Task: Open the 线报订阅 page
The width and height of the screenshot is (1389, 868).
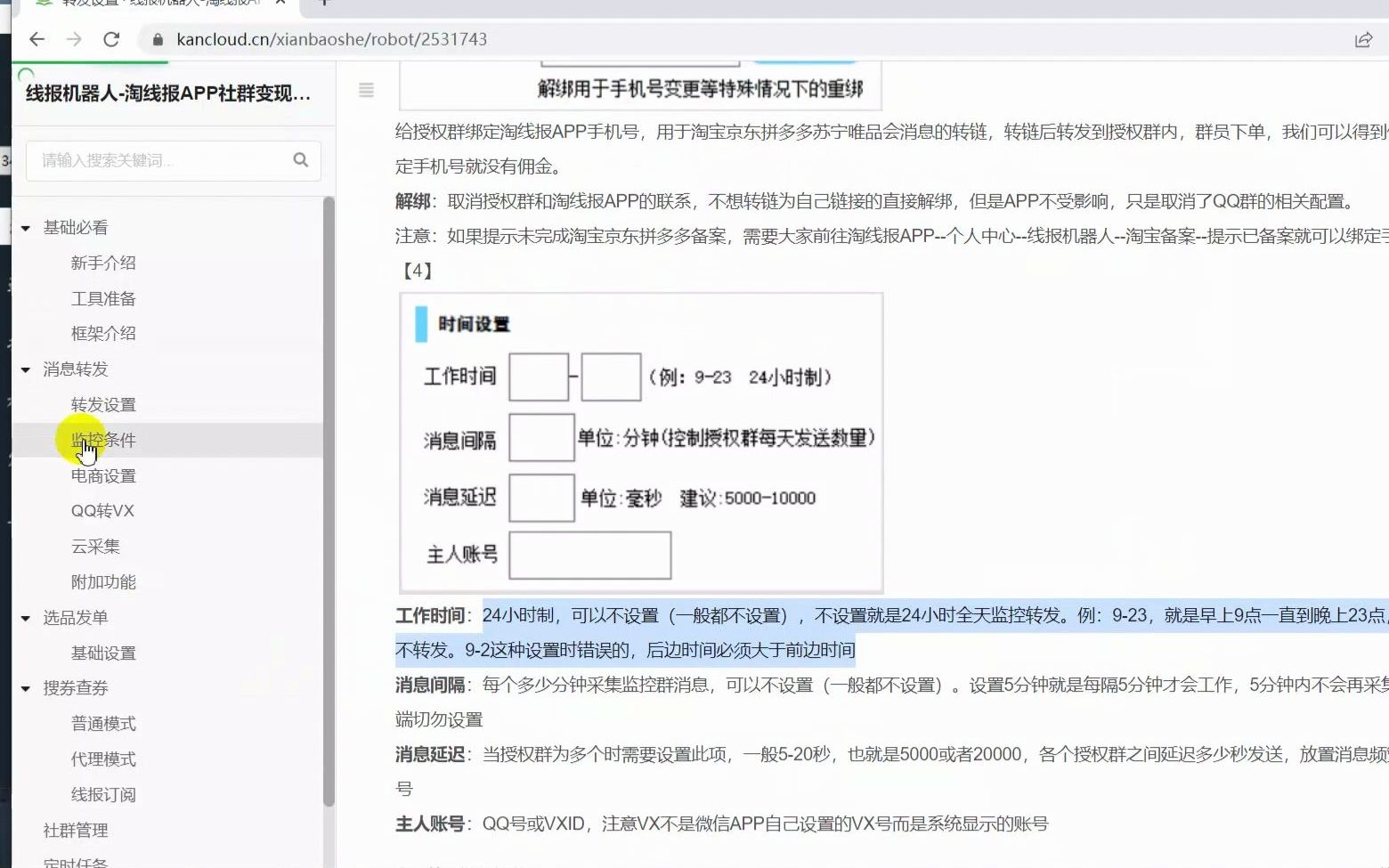Action: coord(103,794)
